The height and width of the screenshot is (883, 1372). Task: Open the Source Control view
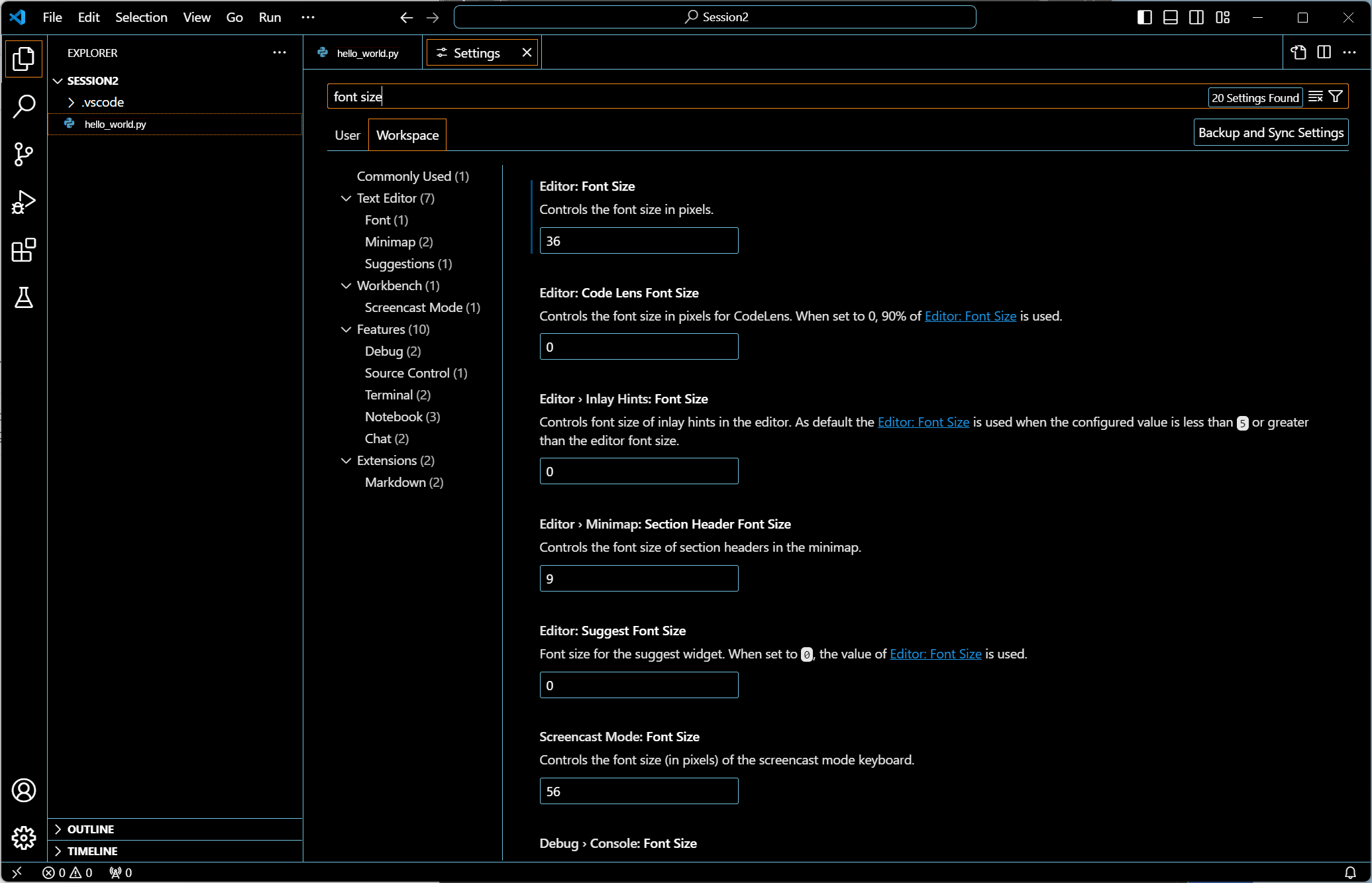24,154
